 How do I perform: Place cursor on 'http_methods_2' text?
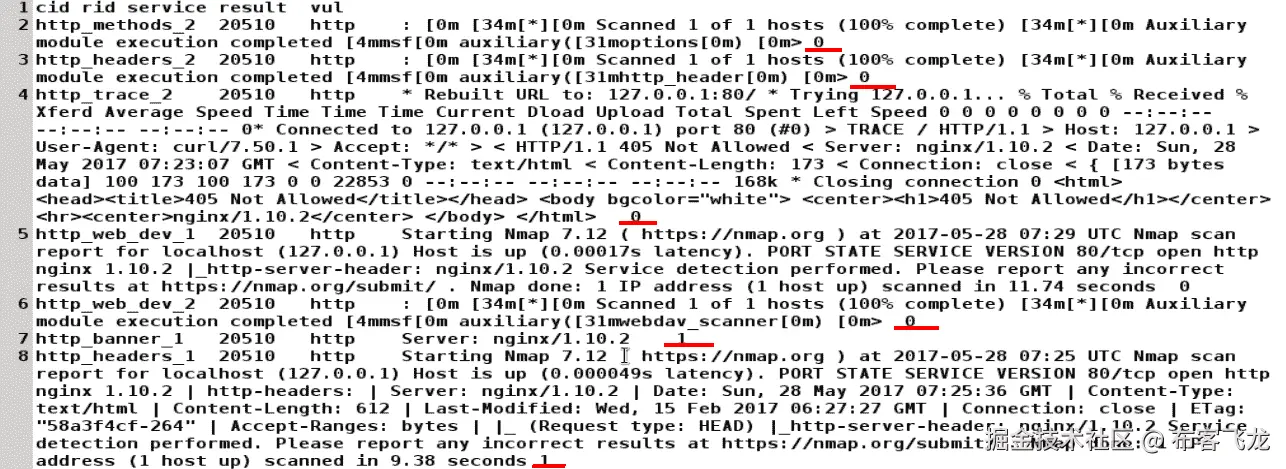coord(117,24)
